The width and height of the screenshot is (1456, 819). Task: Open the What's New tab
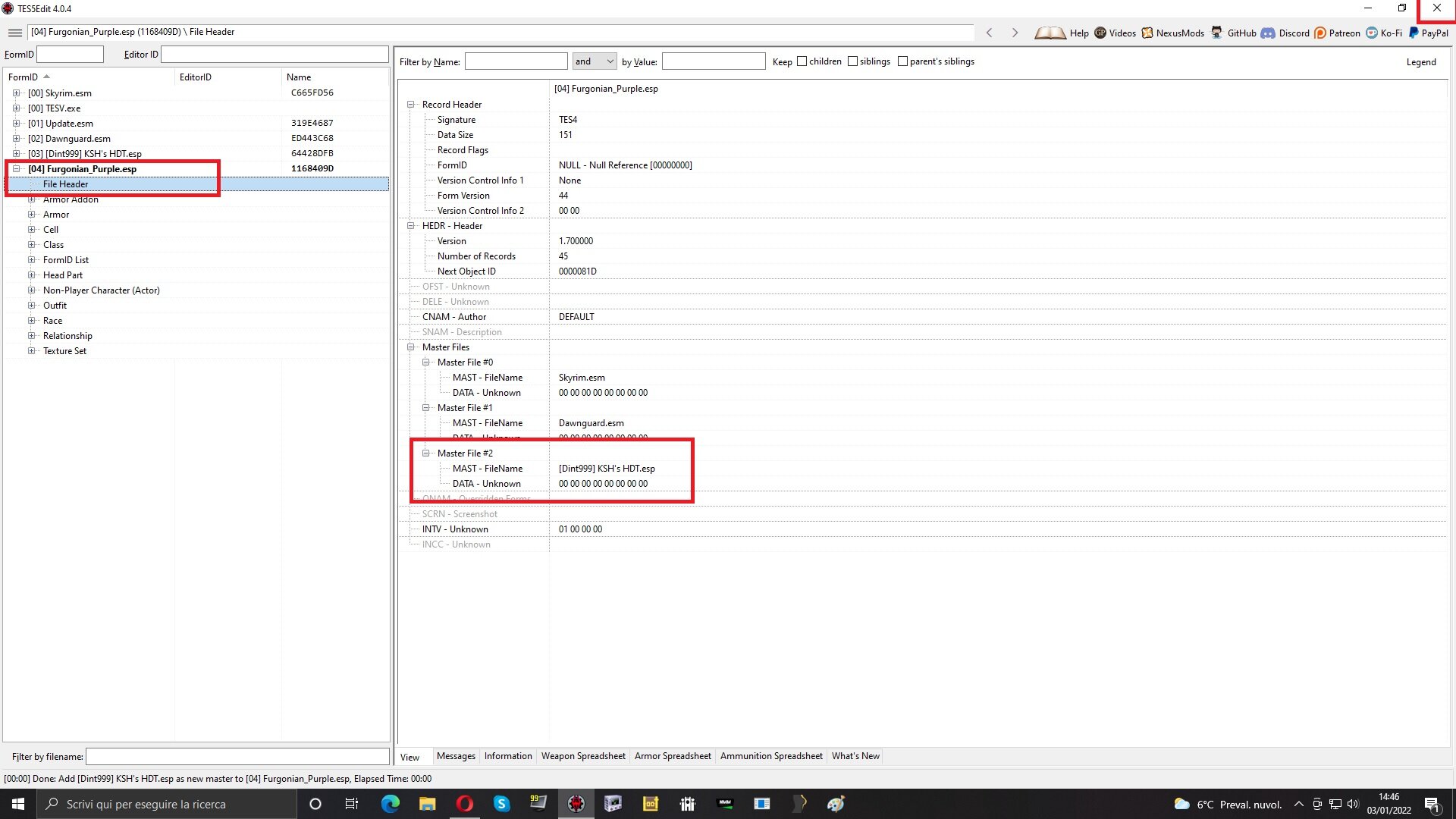pyautogui.click(x=855, y=756)
